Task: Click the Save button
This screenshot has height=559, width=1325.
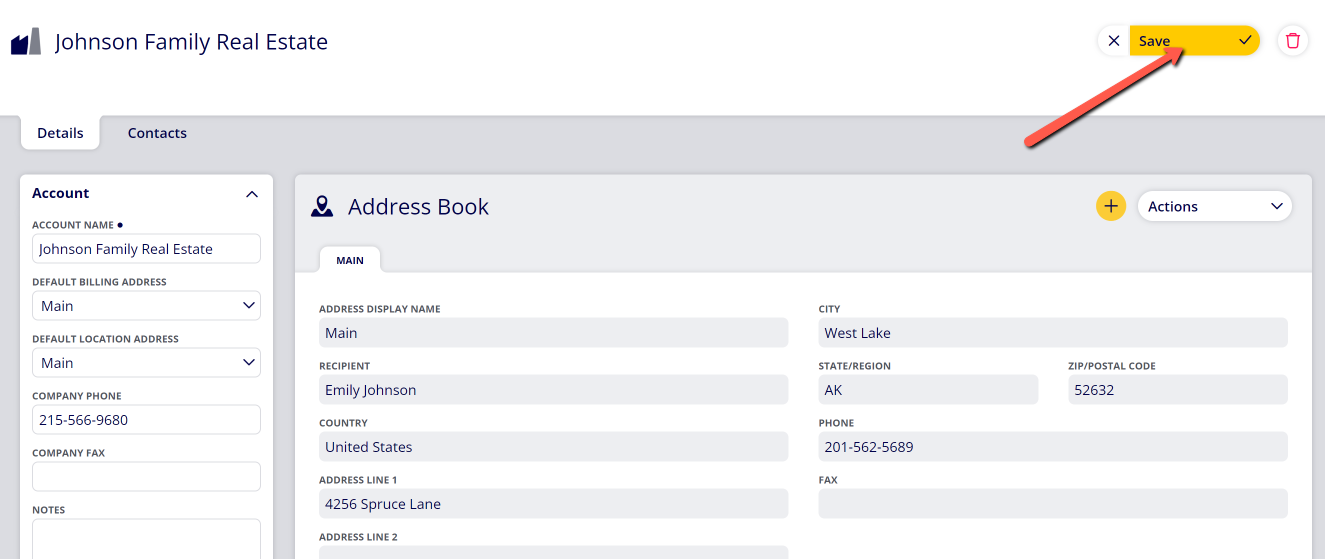Action: pyautogui.click(x=1194, y=41)
